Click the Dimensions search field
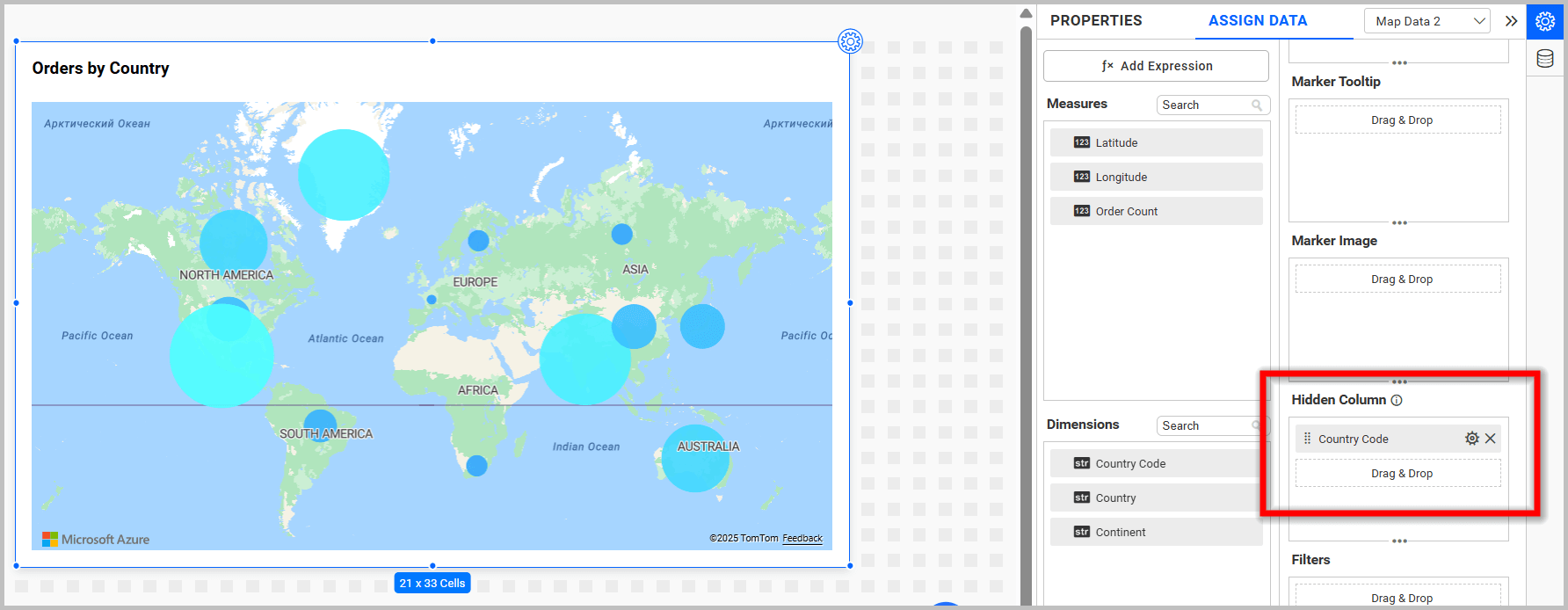The image size is (1568, 610). (1204, 425)
